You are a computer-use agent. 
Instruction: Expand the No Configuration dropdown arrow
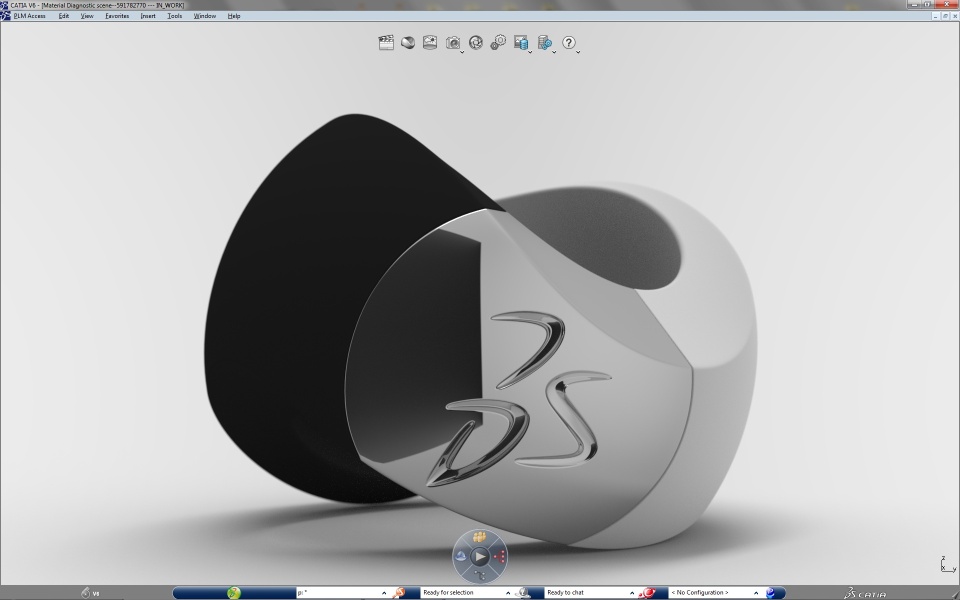pos(756,593)
